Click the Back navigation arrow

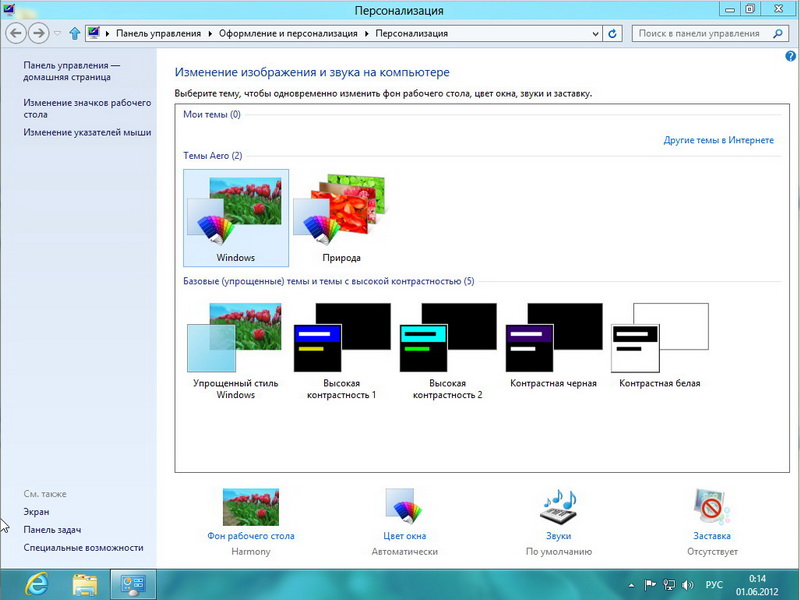coord(16,34)
